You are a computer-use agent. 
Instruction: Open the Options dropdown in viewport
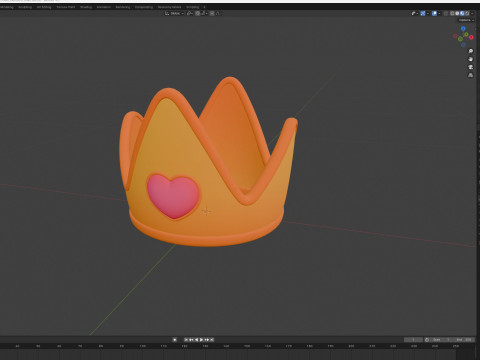point(466,20)
